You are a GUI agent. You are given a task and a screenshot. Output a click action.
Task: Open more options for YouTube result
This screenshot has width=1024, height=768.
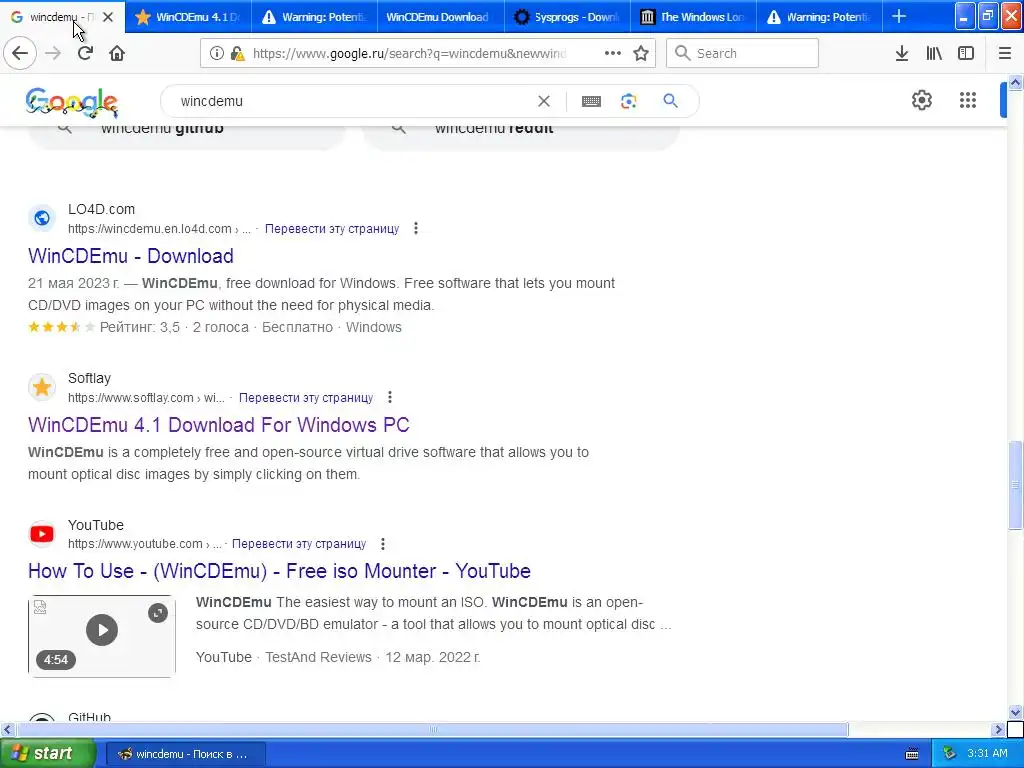(x=383, y=543)
